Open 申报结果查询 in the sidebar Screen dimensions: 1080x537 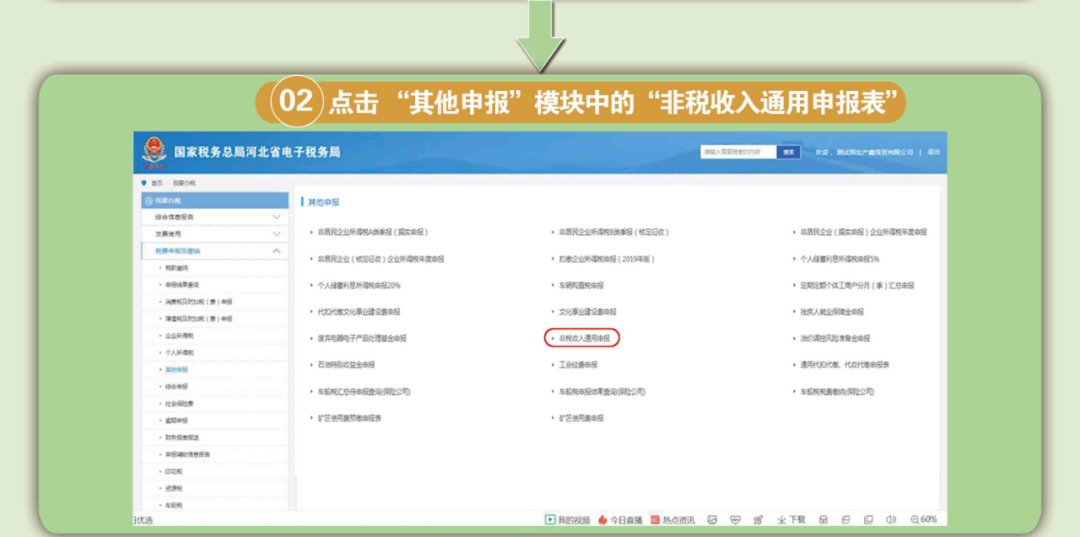click(x=182, y=285)
